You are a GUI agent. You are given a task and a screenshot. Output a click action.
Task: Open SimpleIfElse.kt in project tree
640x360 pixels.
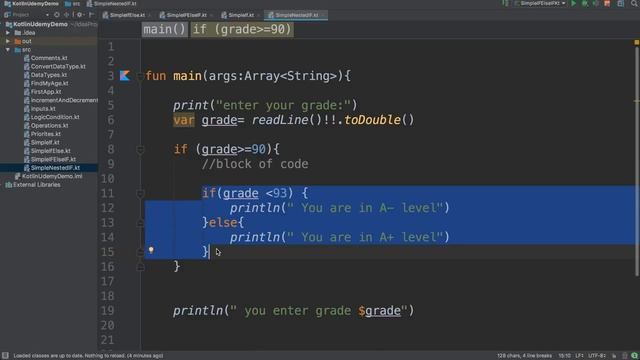click(51, 151)
